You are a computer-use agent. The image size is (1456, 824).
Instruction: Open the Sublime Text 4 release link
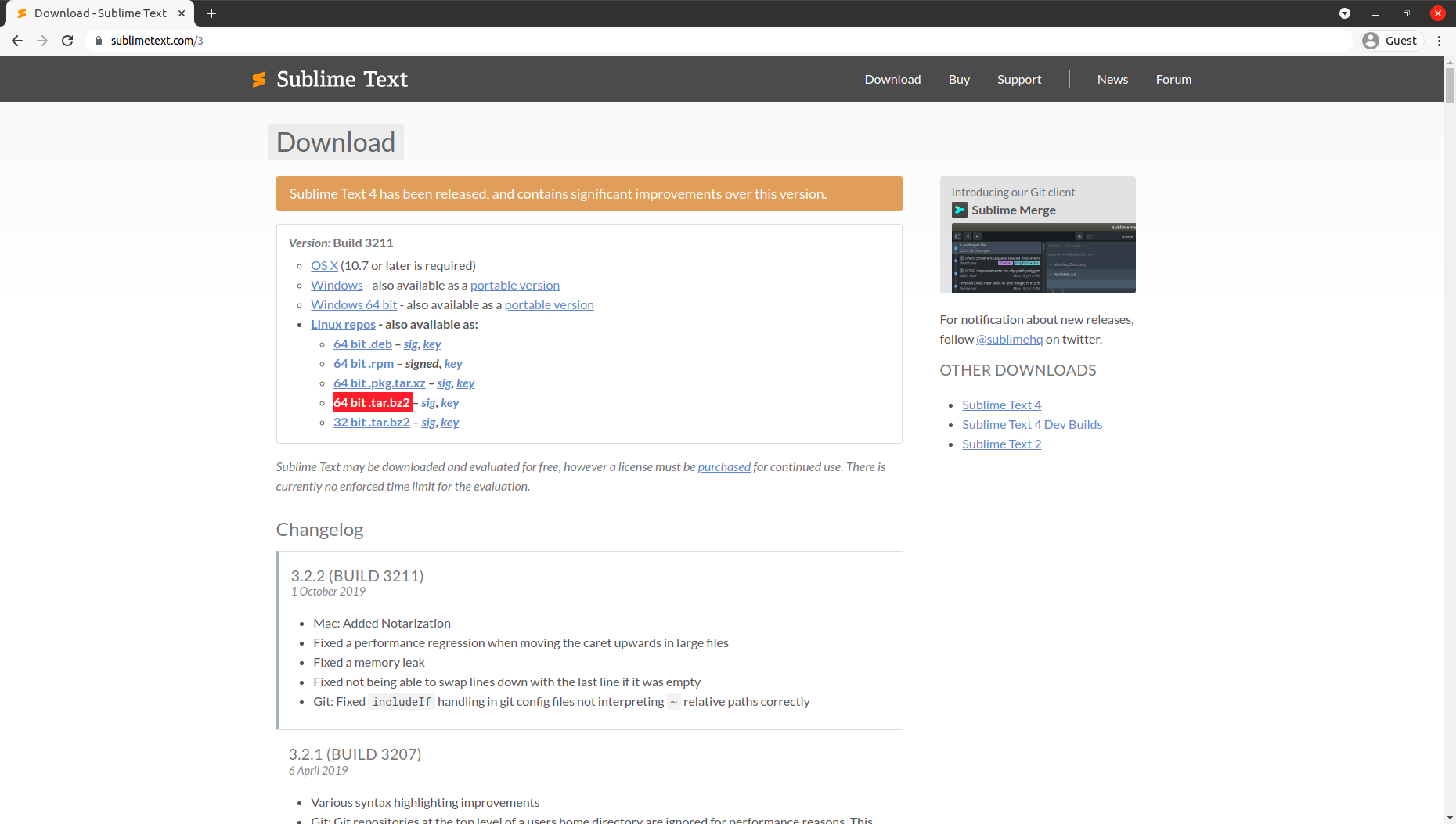click(x=333, y=193)
